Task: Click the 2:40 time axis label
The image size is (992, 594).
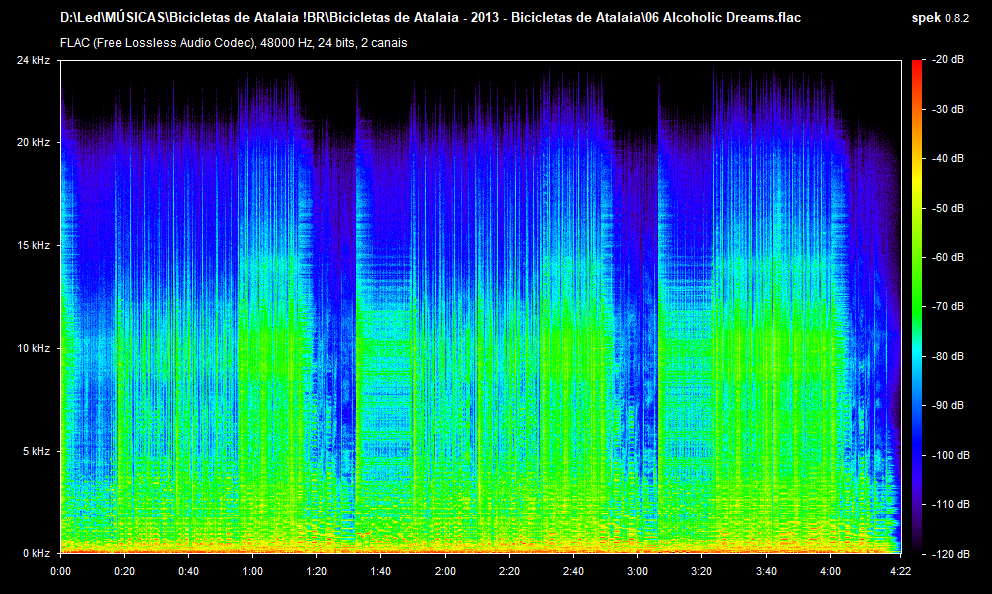Action: coord(573,571)
